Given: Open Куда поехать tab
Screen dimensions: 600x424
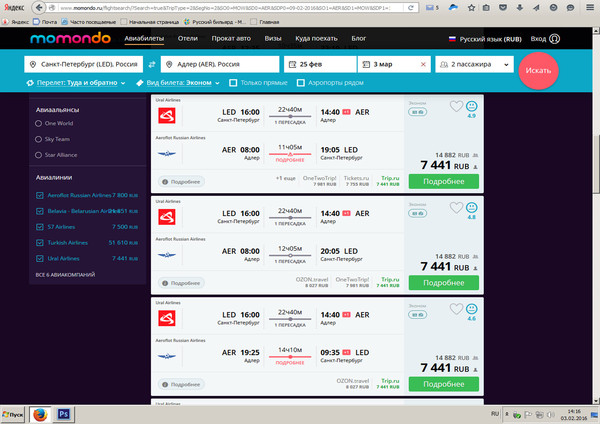Looking at the screenshot, I should pyautogui.click(x=316, y=39).
